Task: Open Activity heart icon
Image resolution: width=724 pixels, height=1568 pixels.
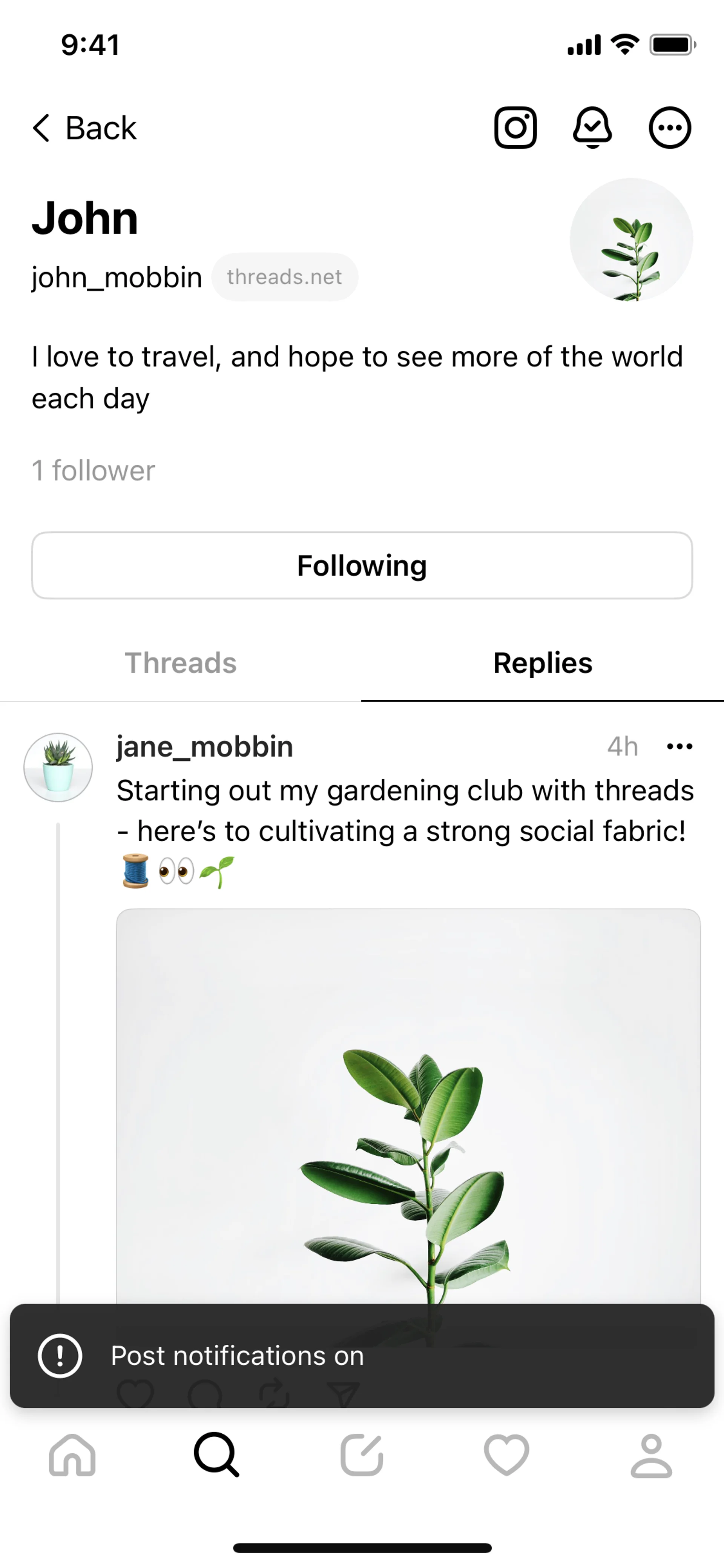Action: point(506,1455)
